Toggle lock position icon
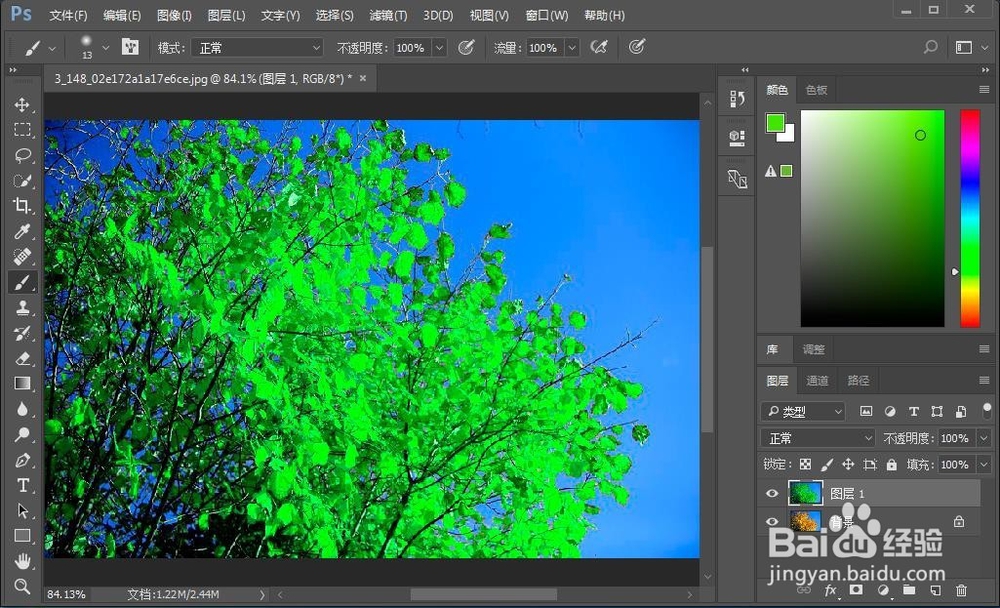This screenshot has height=608, width=1000. (848, 464)
